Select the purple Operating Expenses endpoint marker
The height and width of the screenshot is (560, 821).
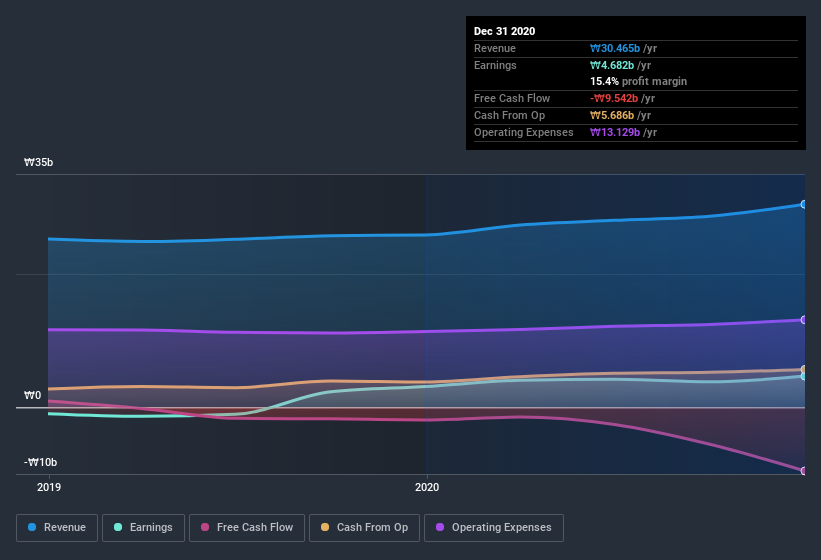tap(803, 320)
